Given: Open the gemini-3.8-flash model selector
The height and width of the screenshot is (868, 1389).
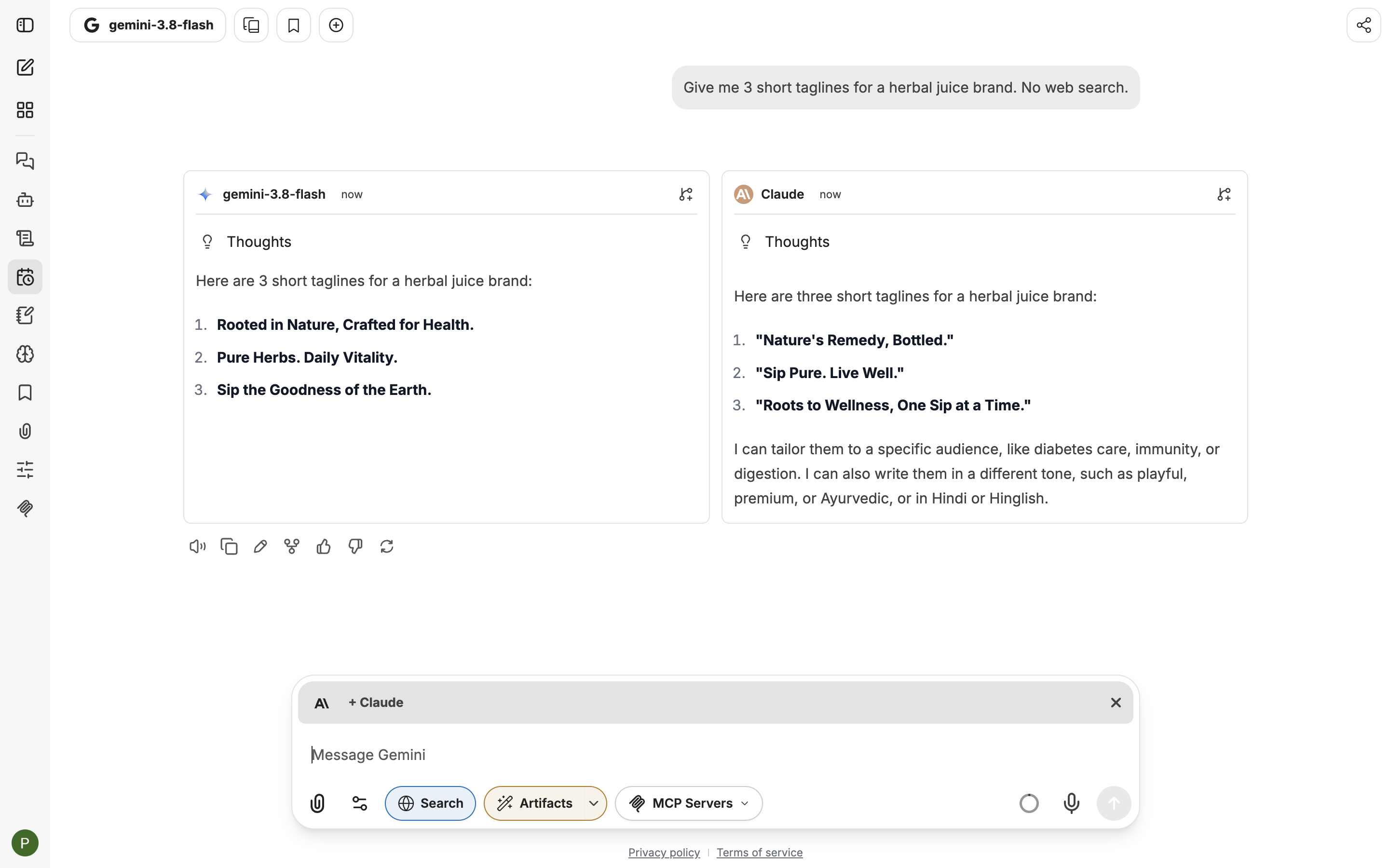Looking at the screenshot, I should pos(148,25).
